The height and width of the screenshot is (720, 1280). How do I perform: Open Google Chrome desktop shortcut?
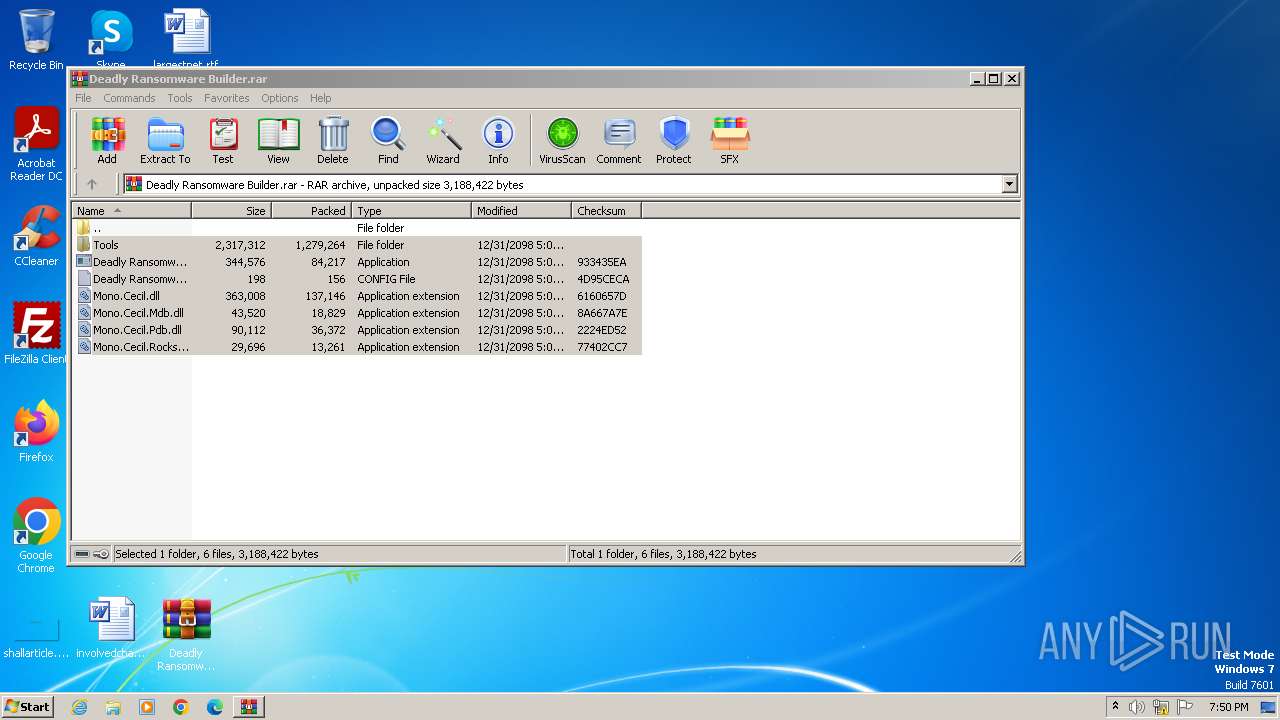coord(36,536)
